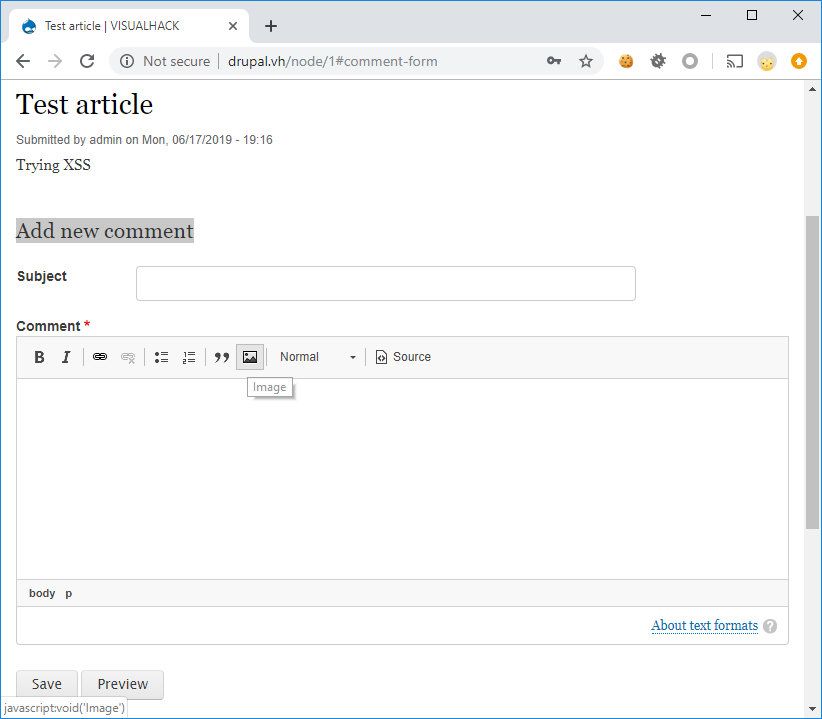Click the cast media icon

coord(734,61)
